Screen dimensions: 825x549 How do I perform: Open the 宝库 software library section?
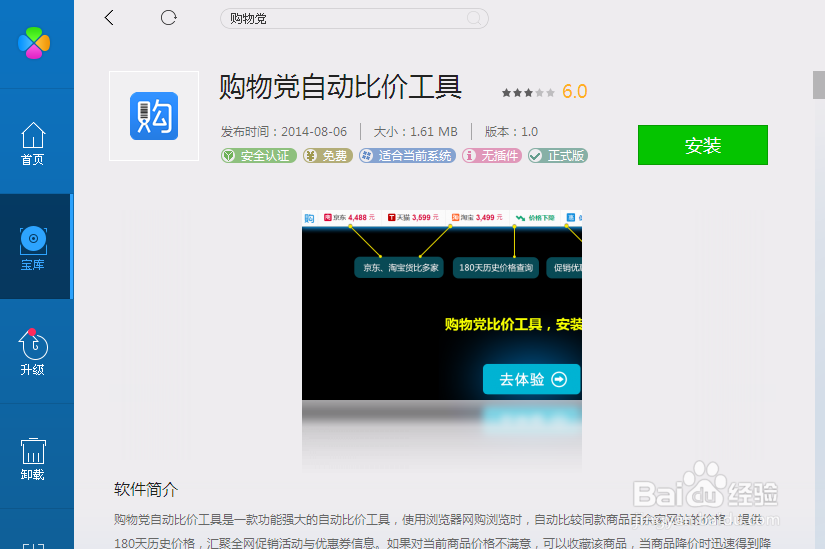(x=33, y=248)
